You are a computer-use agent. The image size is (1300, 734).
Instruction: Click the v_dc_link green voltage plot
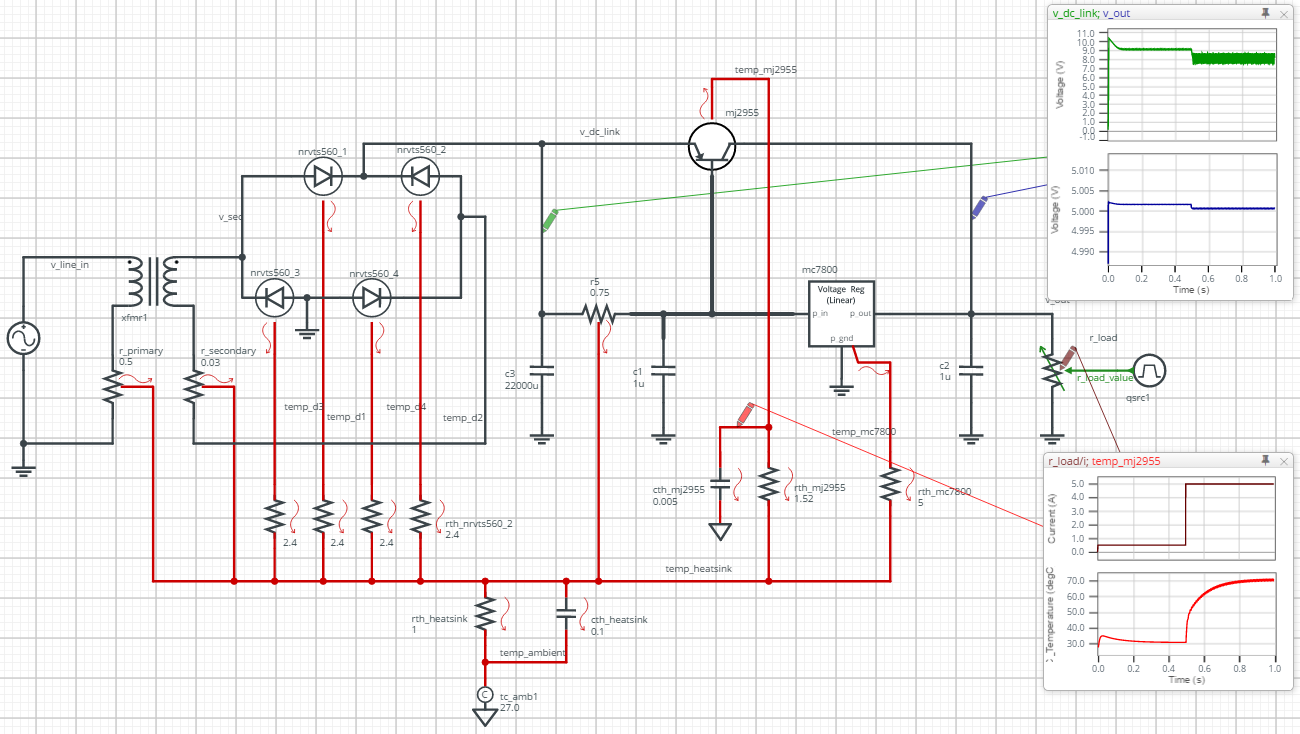pyautogui.click(x=1191, y=84)
